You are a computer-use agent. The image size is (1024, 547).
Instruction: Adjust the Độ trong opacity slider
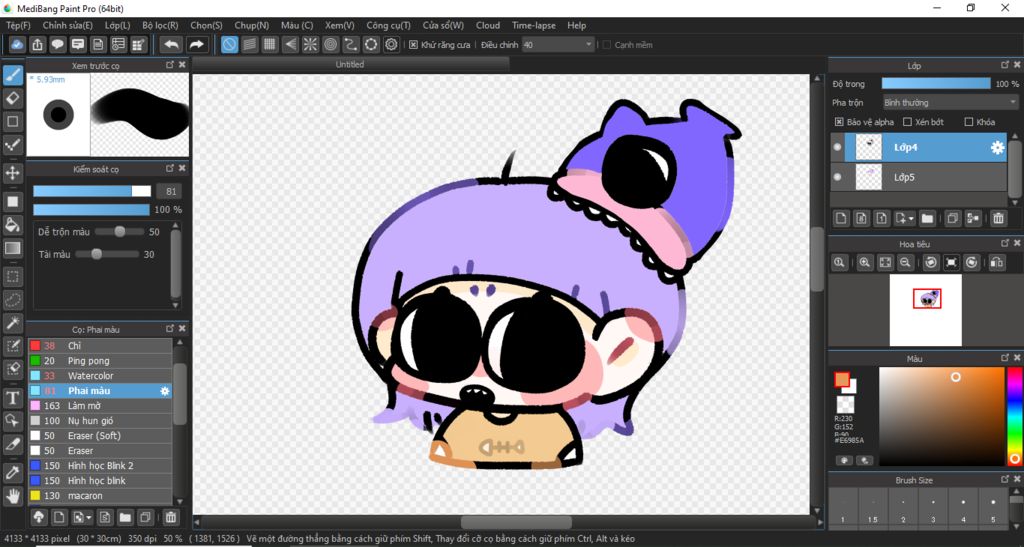[x=936, y=84]
